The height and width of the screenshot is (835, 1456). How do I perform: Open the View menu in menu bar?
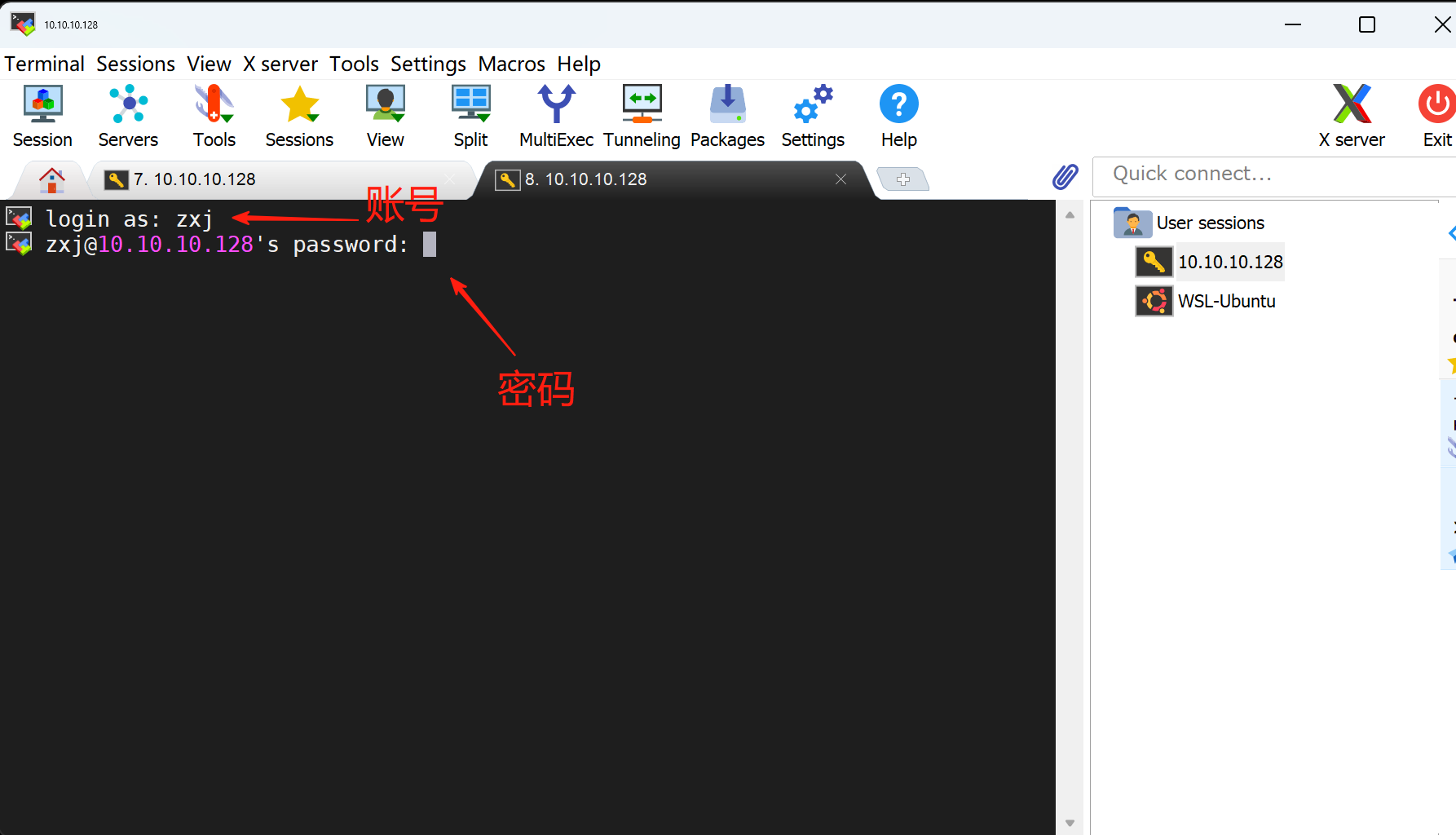click(x=209, y=64)
